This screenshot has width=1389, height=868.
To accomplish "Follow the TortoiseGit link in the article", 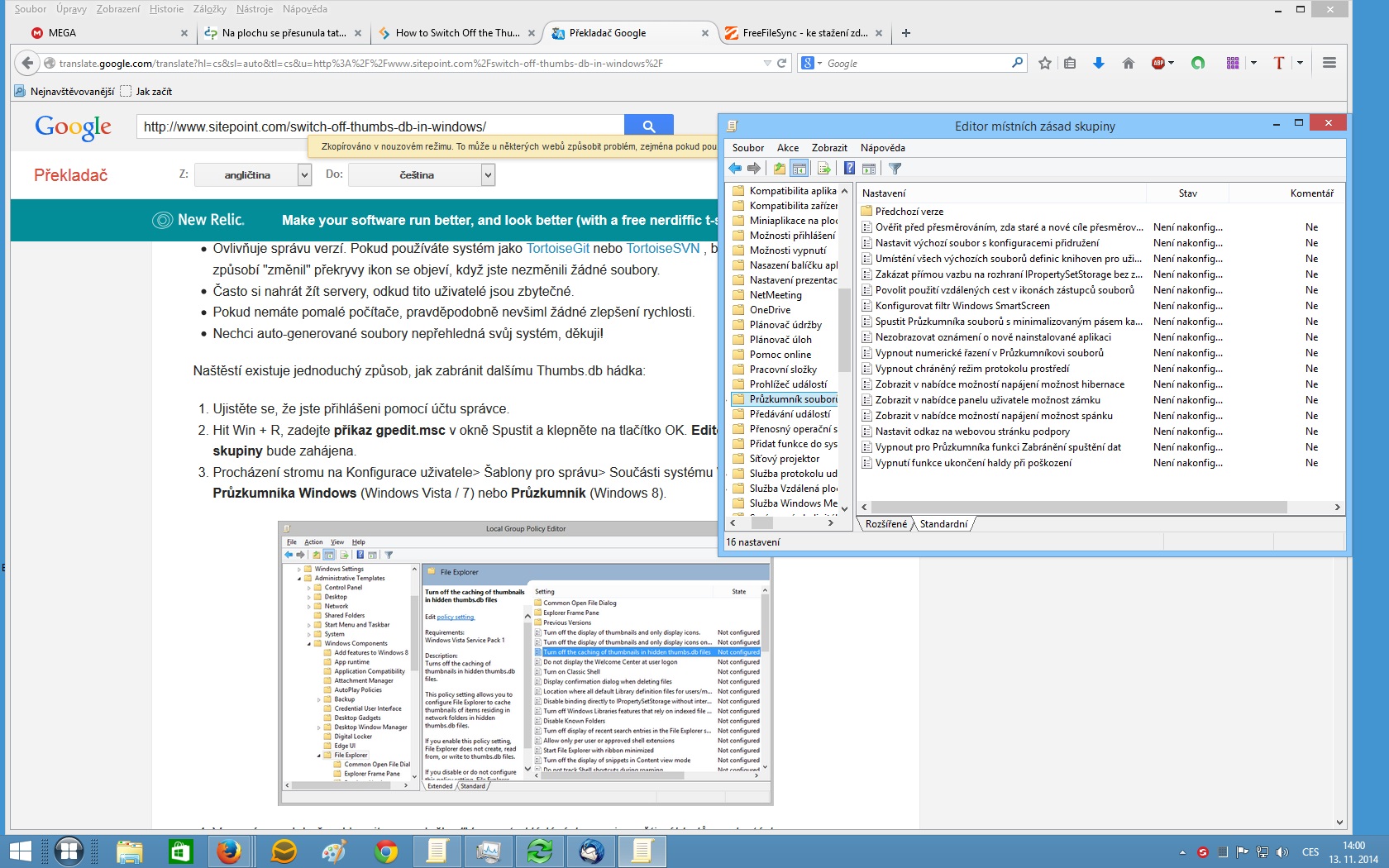I will coord(557,249).
